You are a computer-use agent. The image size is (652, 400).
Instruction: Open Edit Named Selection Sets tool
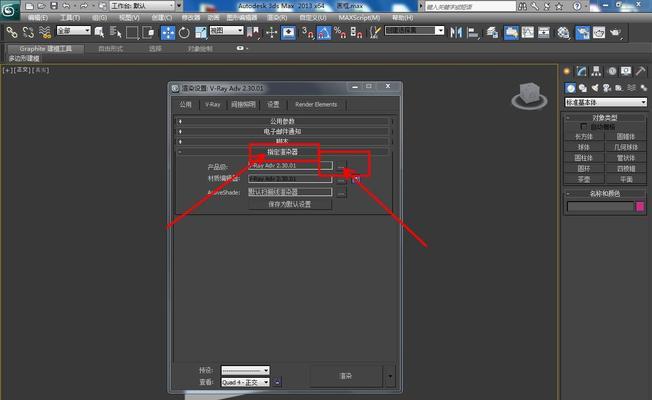375,32
